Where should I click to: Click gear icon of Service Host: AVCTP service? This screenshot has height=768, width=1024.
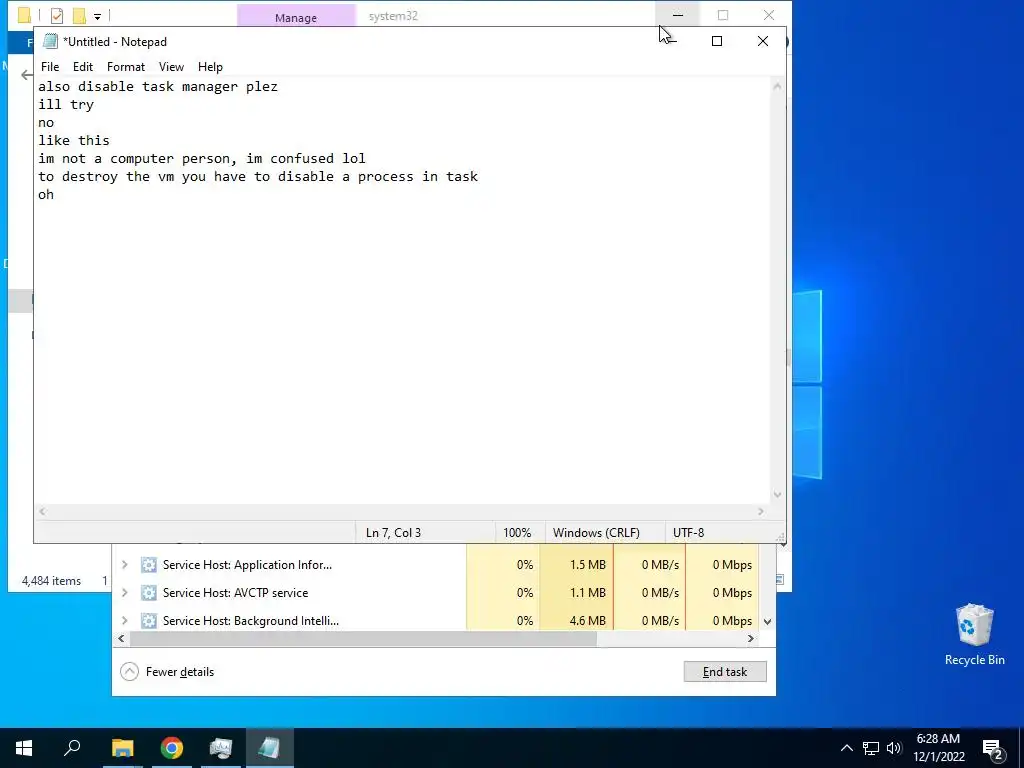[x=149, y=592]
